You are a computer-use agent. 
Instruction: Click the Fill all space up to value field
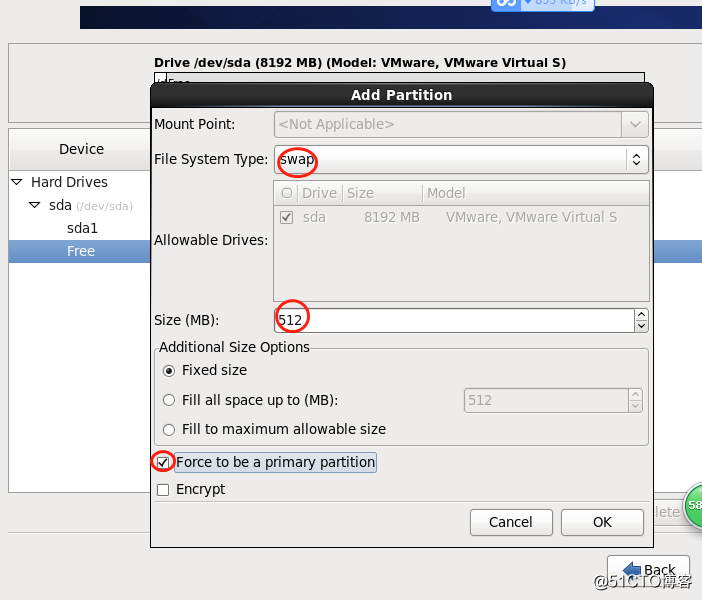tap(546, 400)
